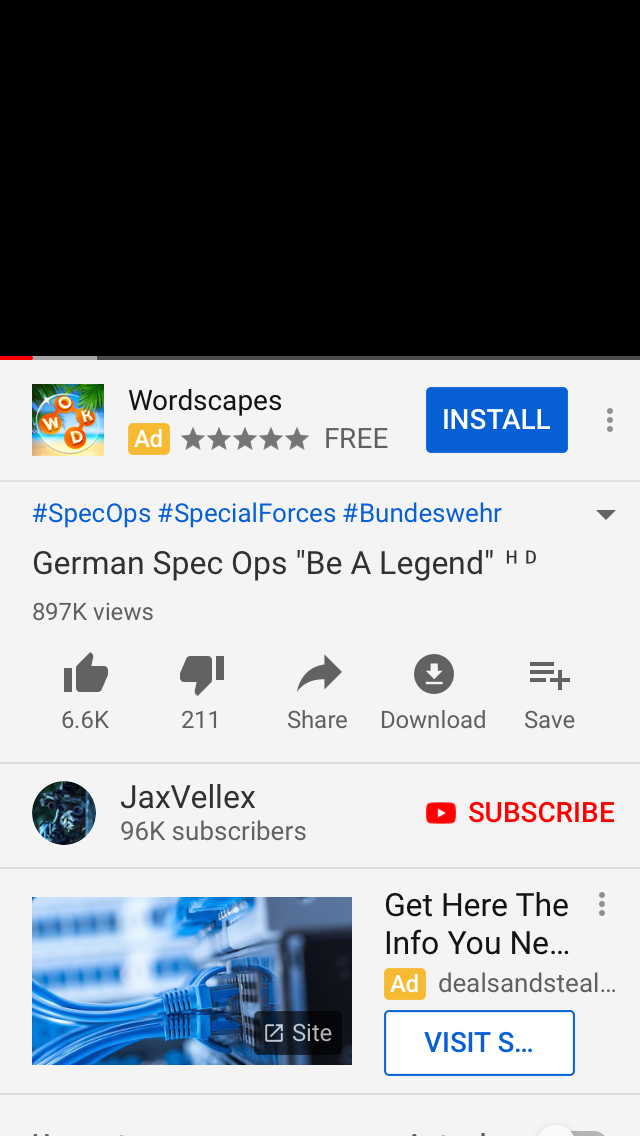This screenshot has width=640, height=1136.
Task: Tap the Download icon
Action: coord(433,674)
